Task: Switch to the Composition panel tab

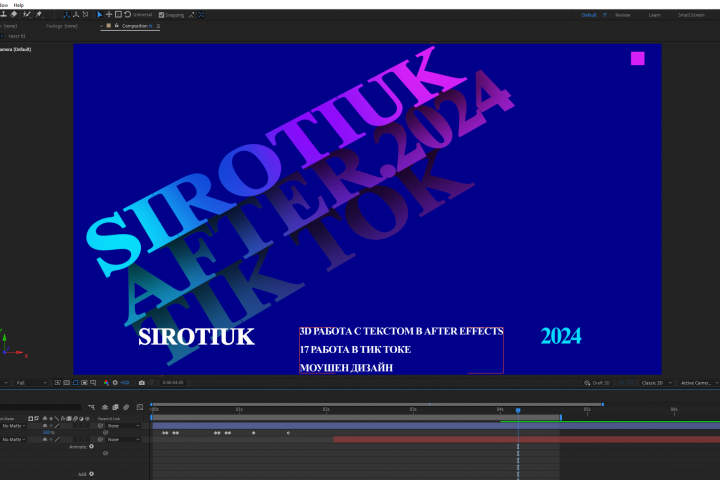Action: 135,26
